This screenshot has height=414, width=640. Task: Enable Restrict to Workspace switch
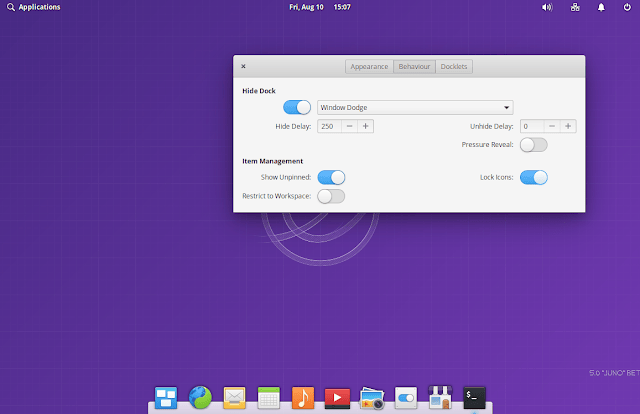331,196
